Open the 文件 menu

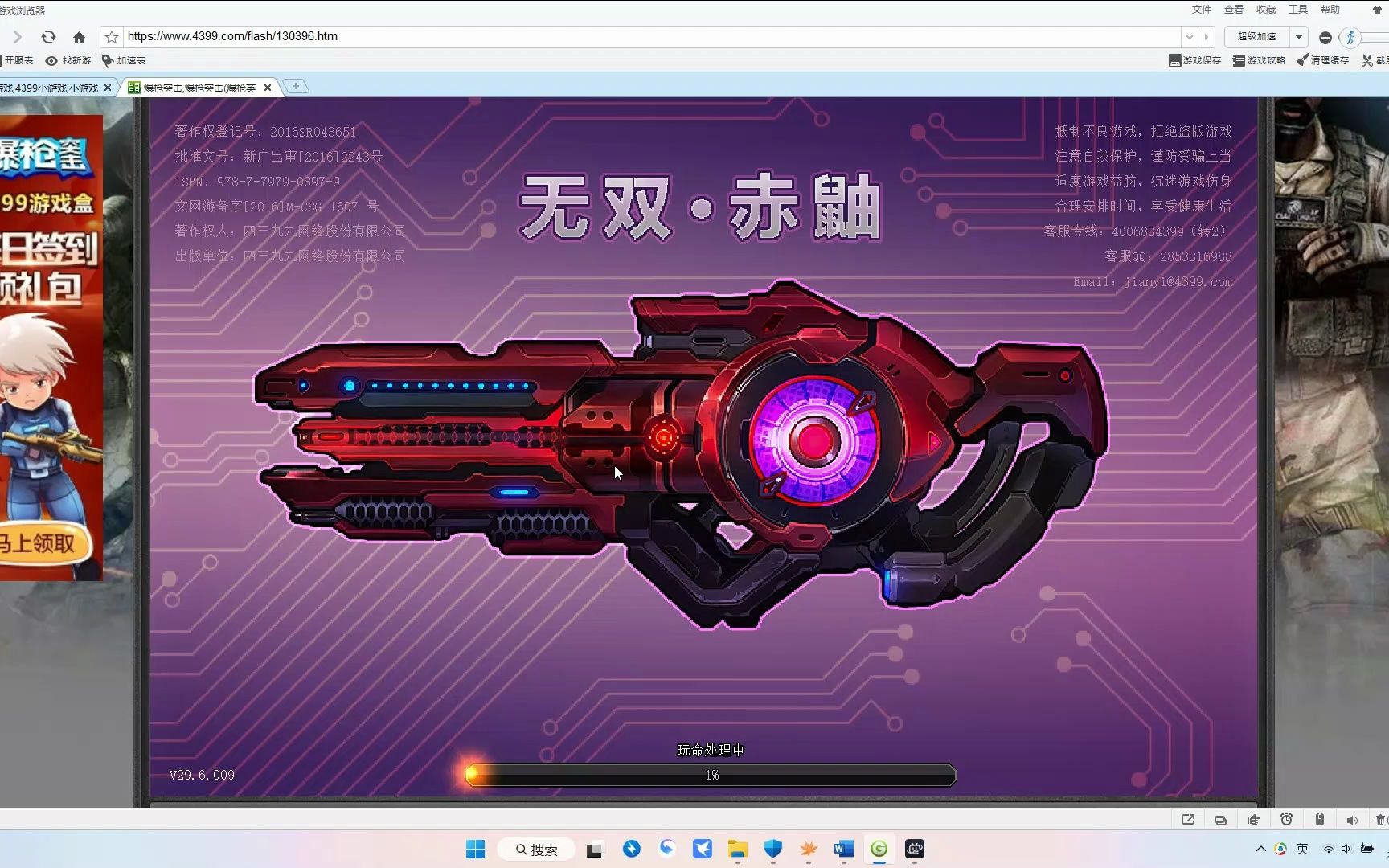[x=1202, y=10]
